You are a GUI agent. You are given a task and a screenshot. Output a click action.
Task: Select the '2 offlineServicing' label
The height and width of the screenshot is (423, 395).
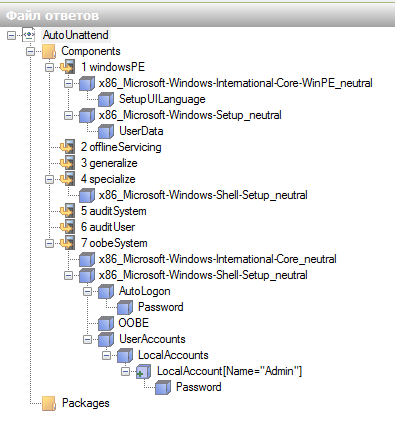coord(121,147)
